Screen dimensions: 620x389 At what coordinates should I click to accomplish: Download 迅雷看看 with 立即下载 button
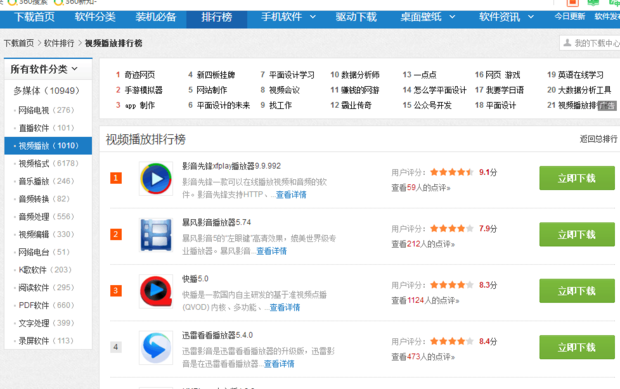coord(577,347)
